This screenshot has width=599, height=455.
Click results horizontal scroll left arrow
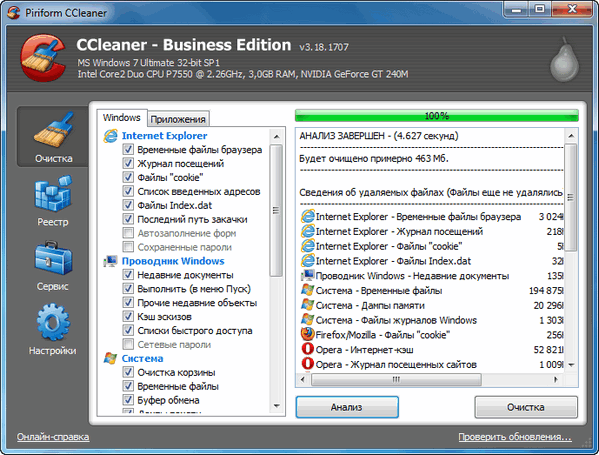click(303, 379)
